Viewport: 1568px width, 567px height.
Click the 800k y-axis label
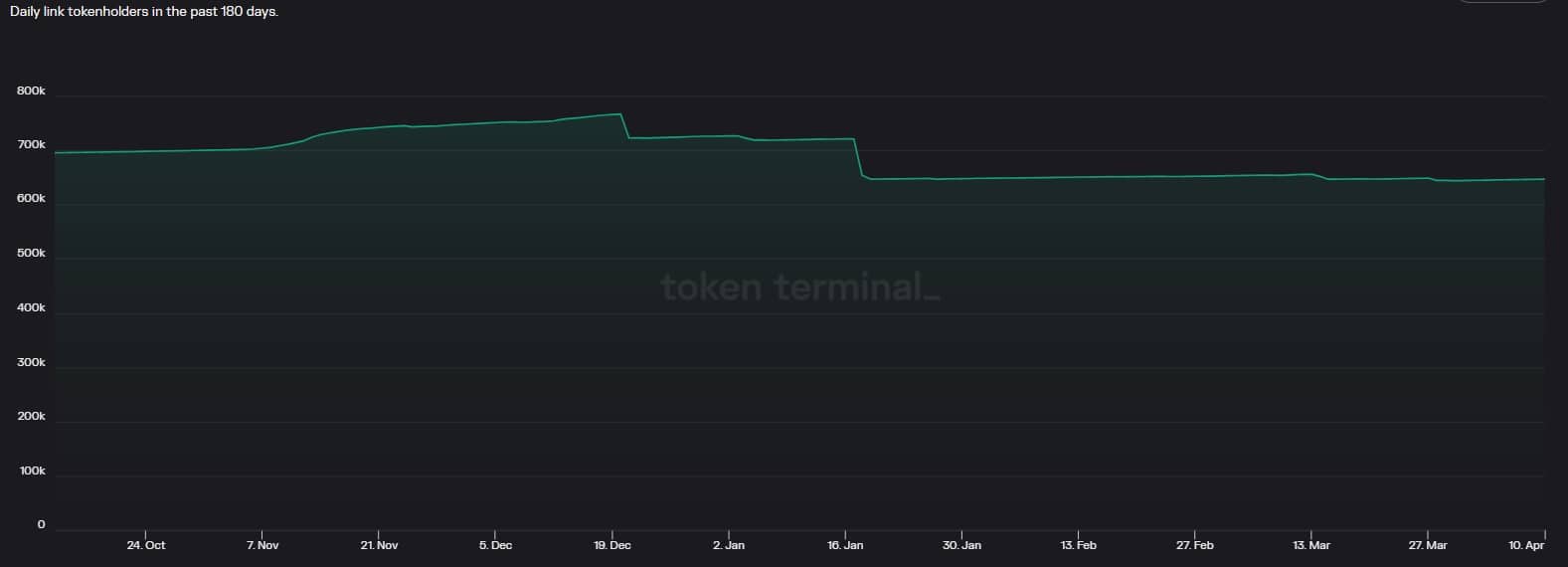tap(31, 91)
